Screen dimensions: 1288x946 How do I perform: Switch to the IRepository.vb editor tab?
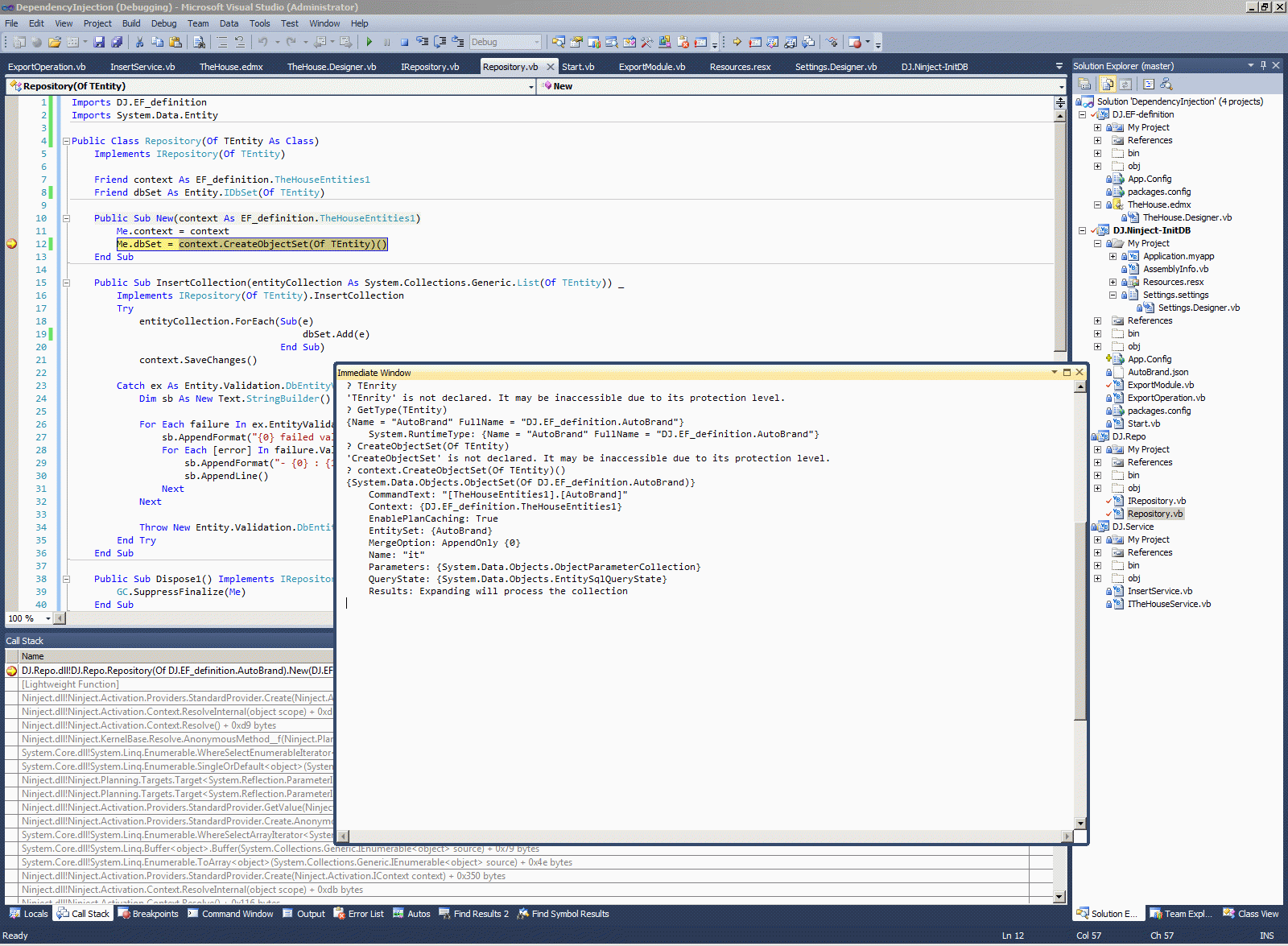pyautogui.click(x=430, y=67)
